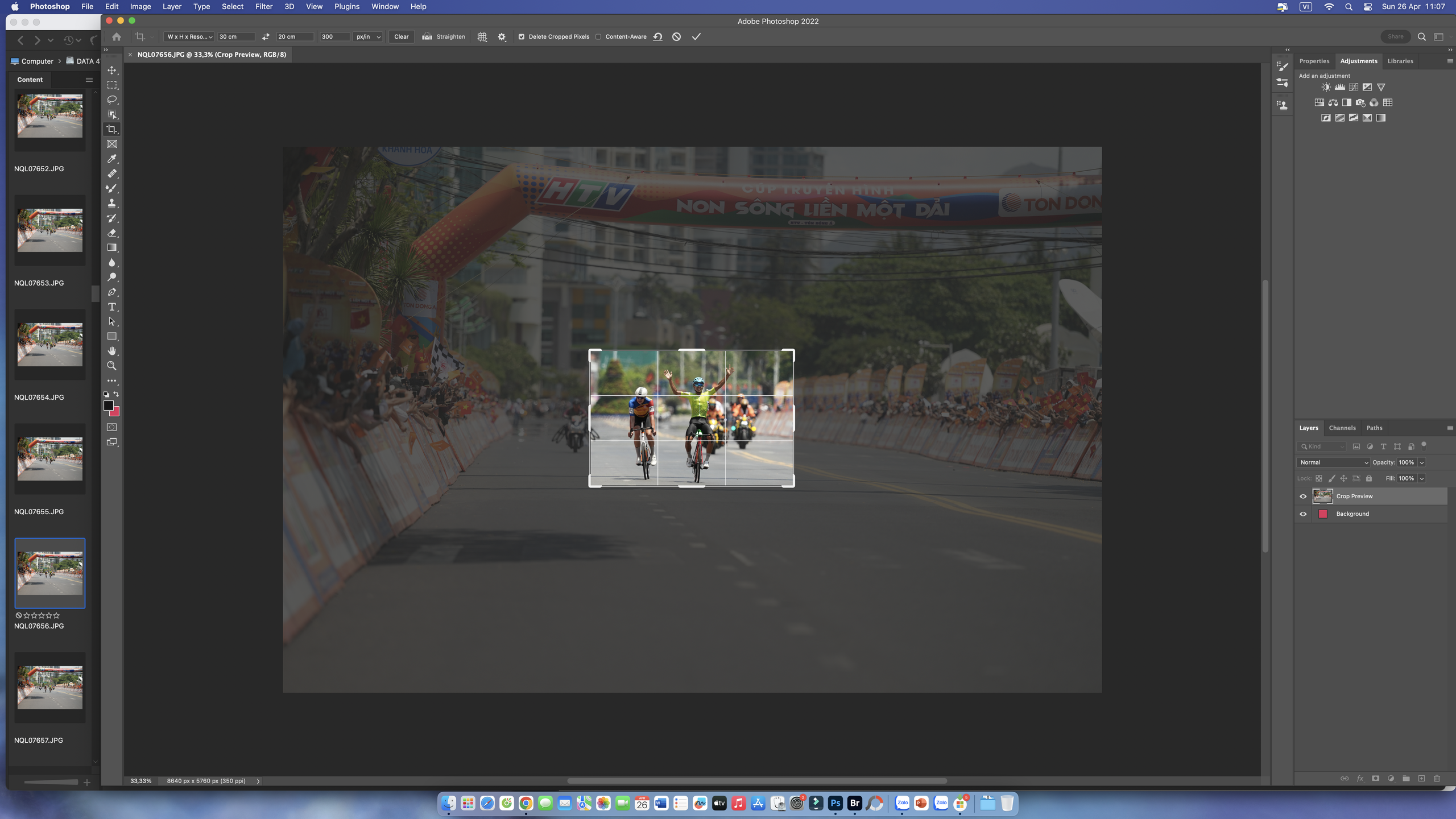The image size is (1456, 819).
Task: Click the foreground color swatch
Action: 108,406
